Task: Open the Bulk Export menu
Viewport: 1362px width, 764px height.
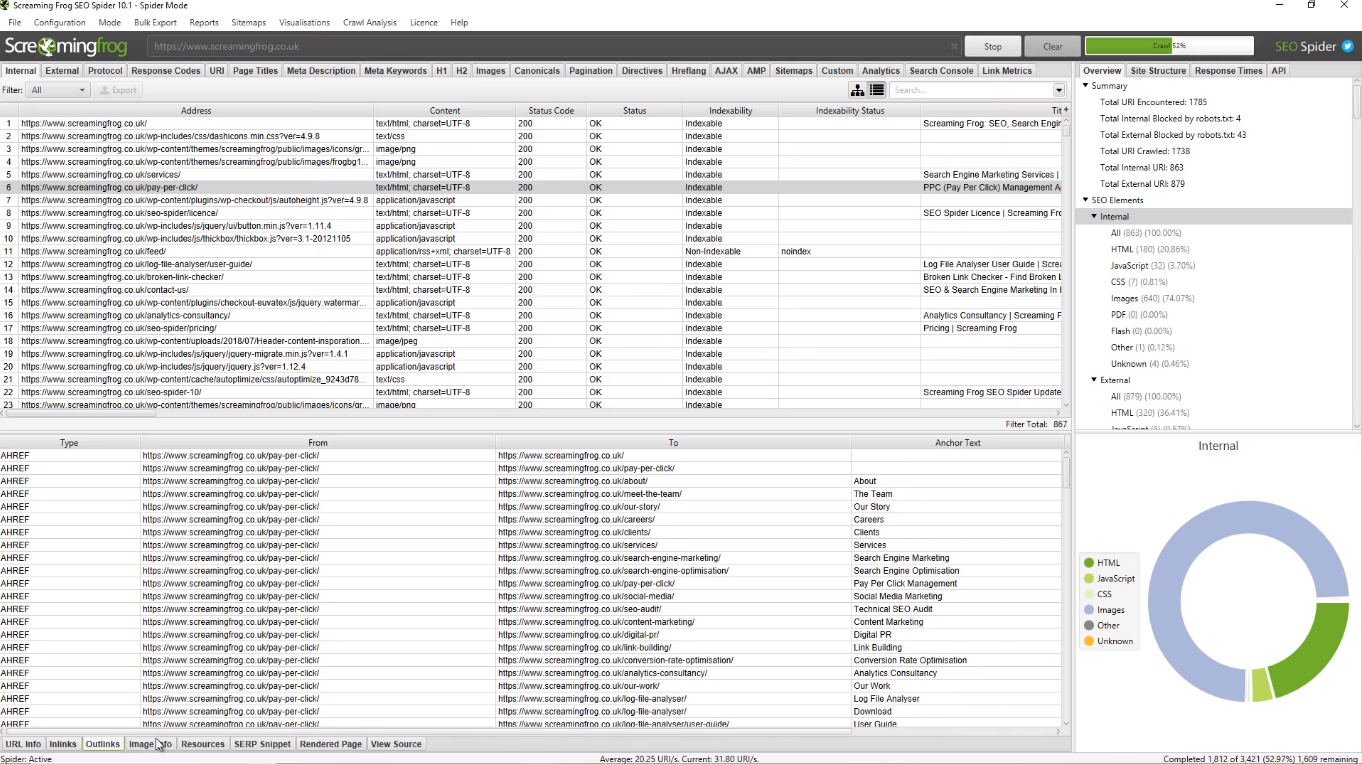Action: point(155,22)
